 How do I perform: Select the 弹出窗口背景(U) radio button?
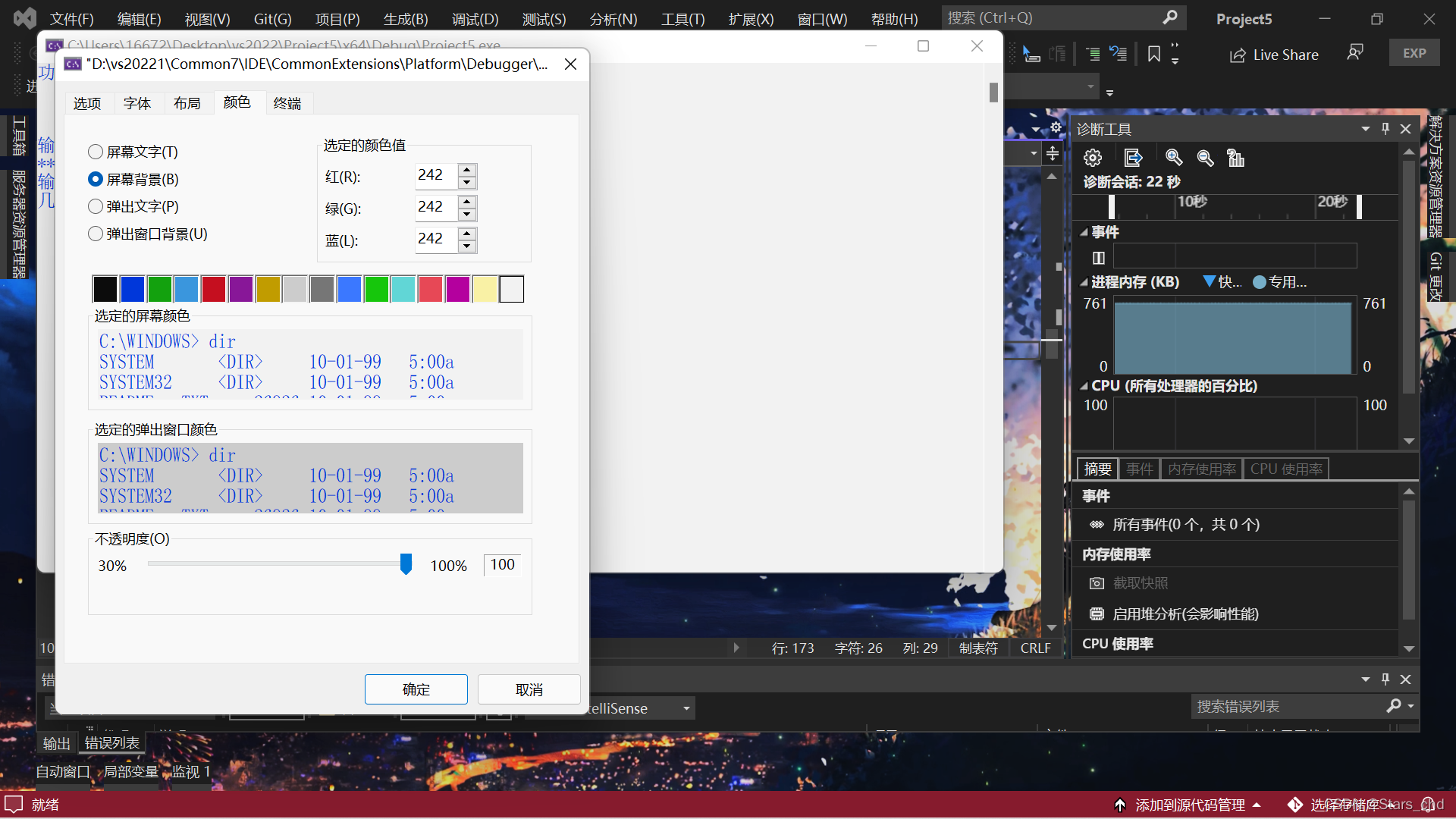point(96,234)
